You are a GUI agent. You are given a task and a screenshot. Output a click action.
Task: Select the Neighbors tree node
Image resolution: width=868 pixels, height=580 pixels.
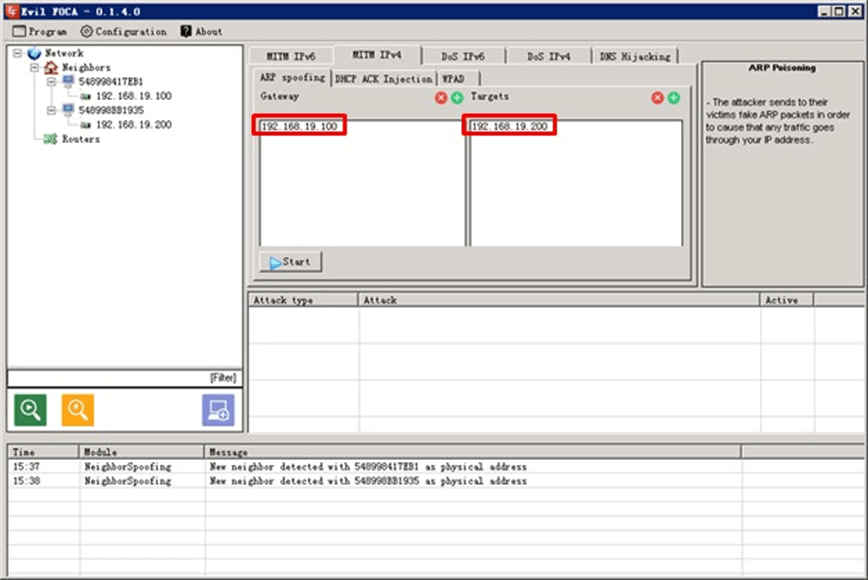[86, 68]
